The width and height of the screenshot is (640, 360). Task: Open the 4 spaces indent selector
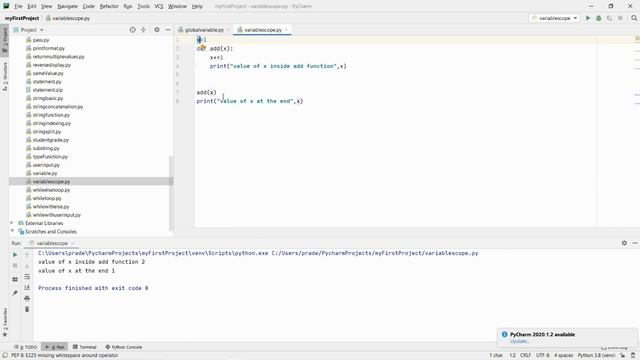click(563, 356)
